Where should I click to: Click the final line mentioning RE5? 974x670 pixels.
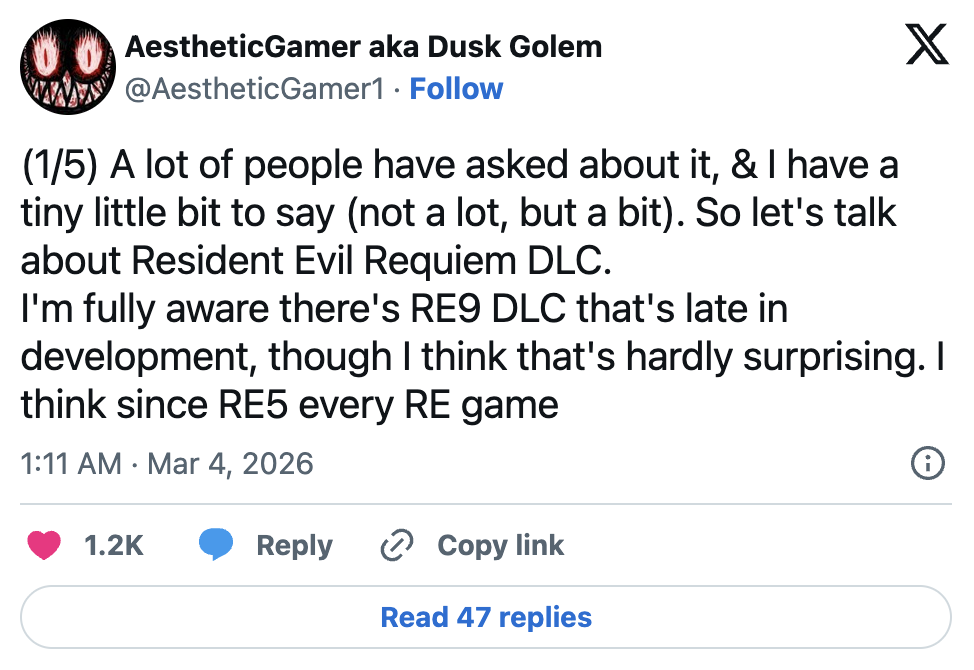tap(288, 405)
